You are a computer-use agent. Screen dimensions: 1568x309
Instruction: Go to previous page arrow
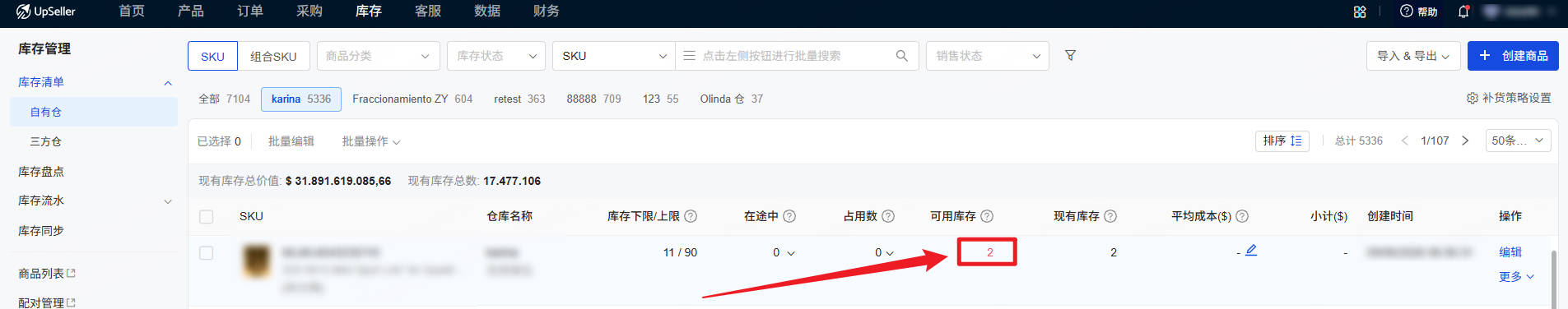coord(1405,141)
